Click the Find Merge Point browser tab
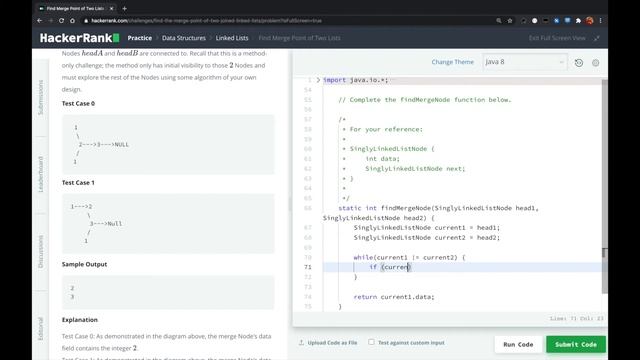The width and height of the screenshot is (640, 360). click(x=76, y=8)
